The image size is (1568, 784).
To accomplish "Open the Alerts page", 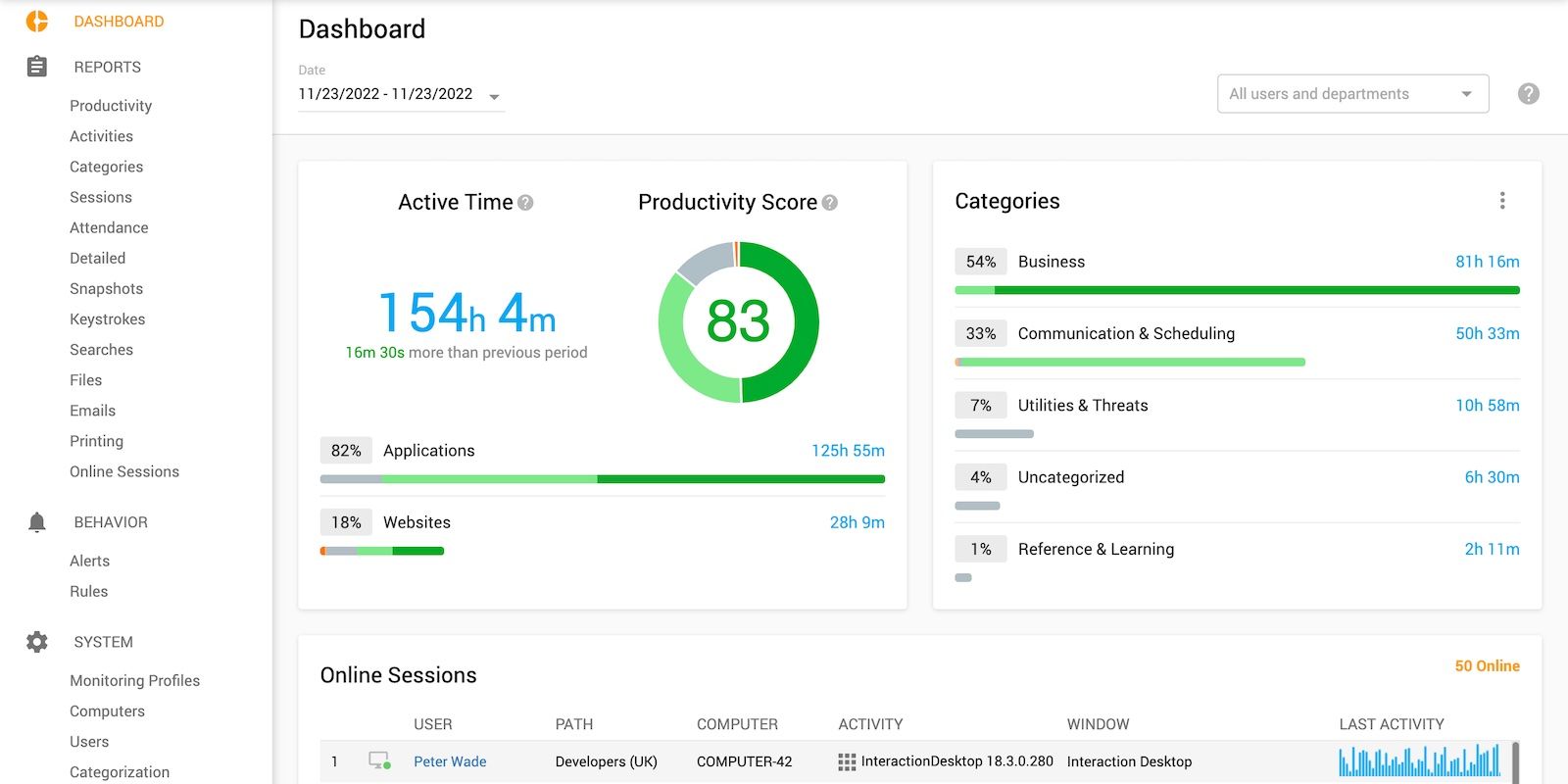I will click(89, 561).
